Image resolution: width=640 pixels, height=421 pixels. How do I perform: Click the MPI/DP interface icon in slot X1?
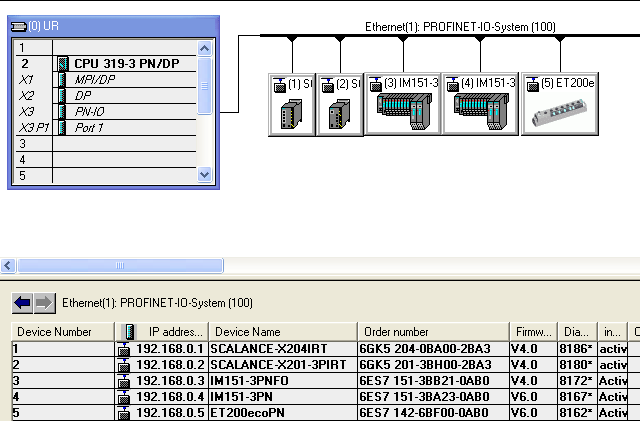62,80
